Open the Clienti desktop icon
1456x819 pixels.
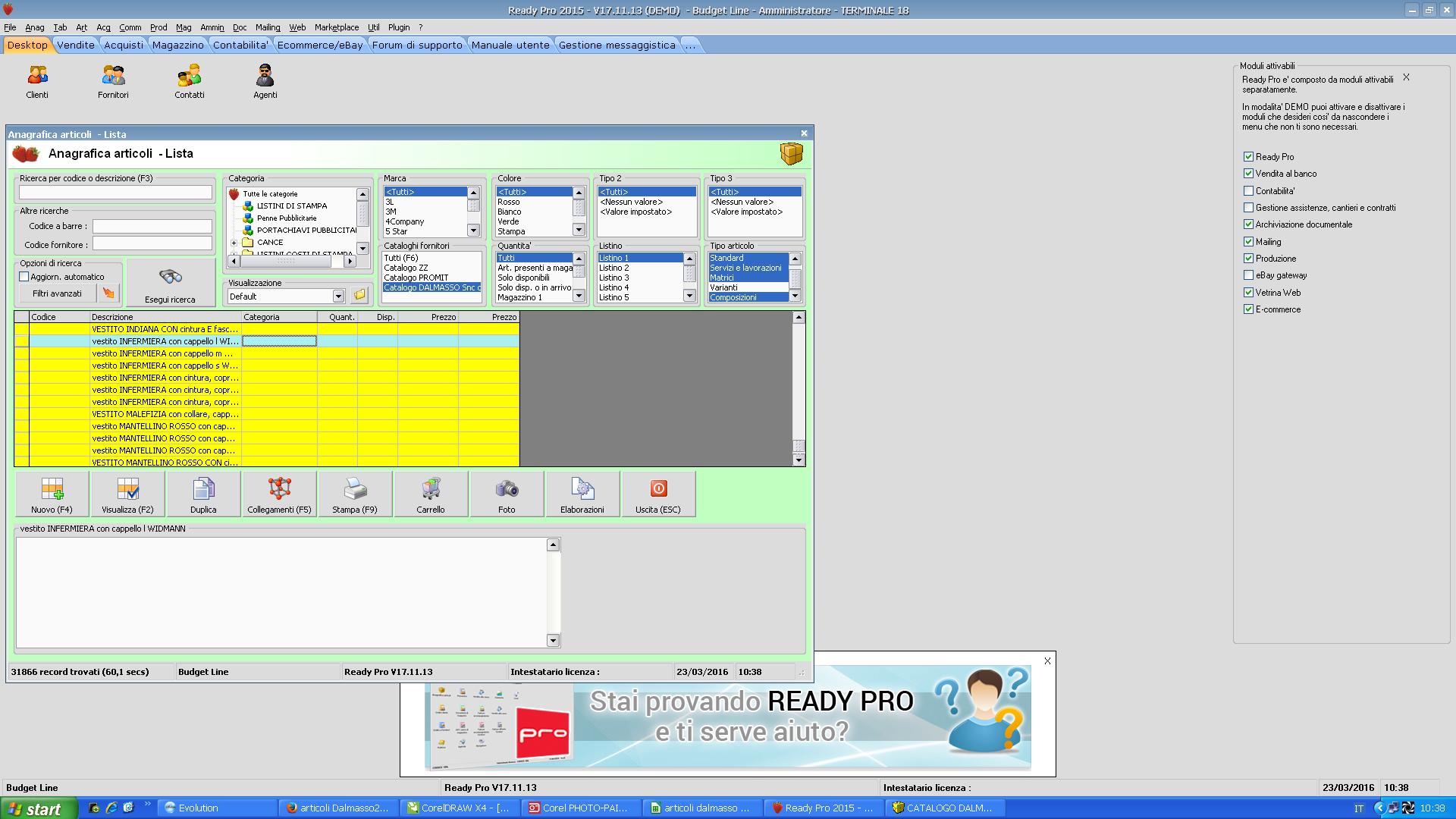tap(37, 82)
